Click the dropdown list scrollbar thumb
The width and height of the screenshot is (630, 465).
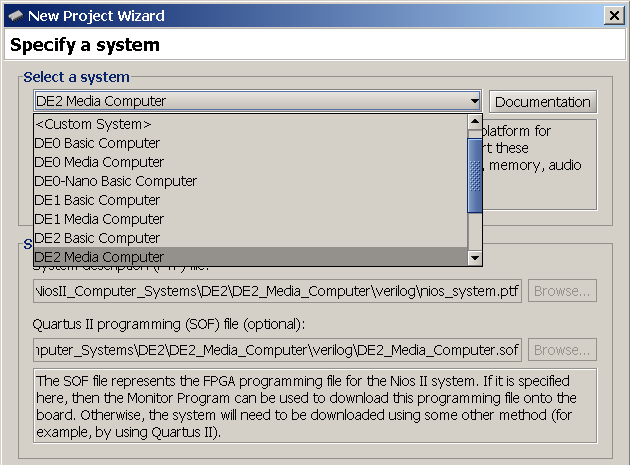pos(475,176)
